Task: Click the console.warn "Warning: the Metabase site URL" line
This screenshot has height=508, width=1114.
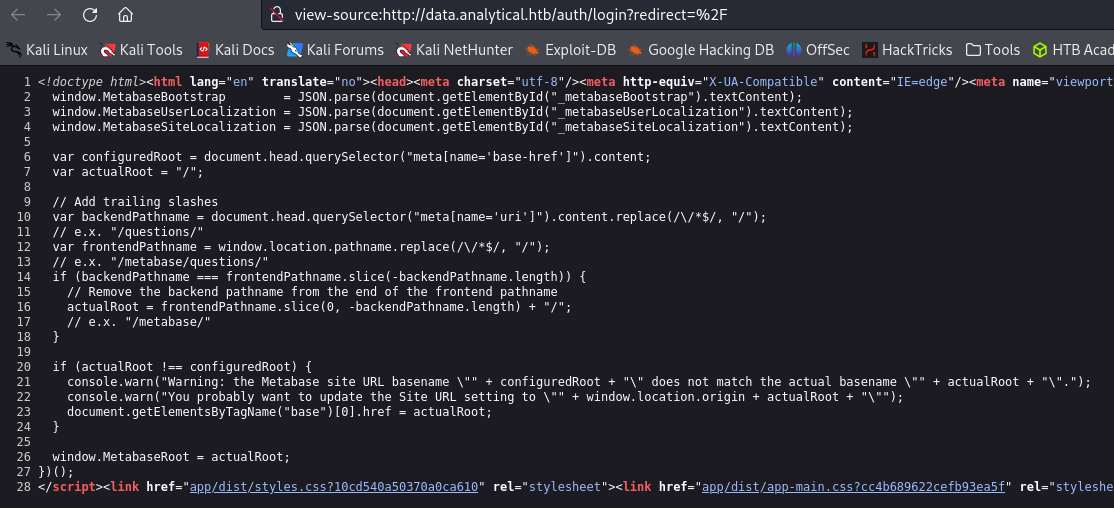Action: tap(579, 382)
